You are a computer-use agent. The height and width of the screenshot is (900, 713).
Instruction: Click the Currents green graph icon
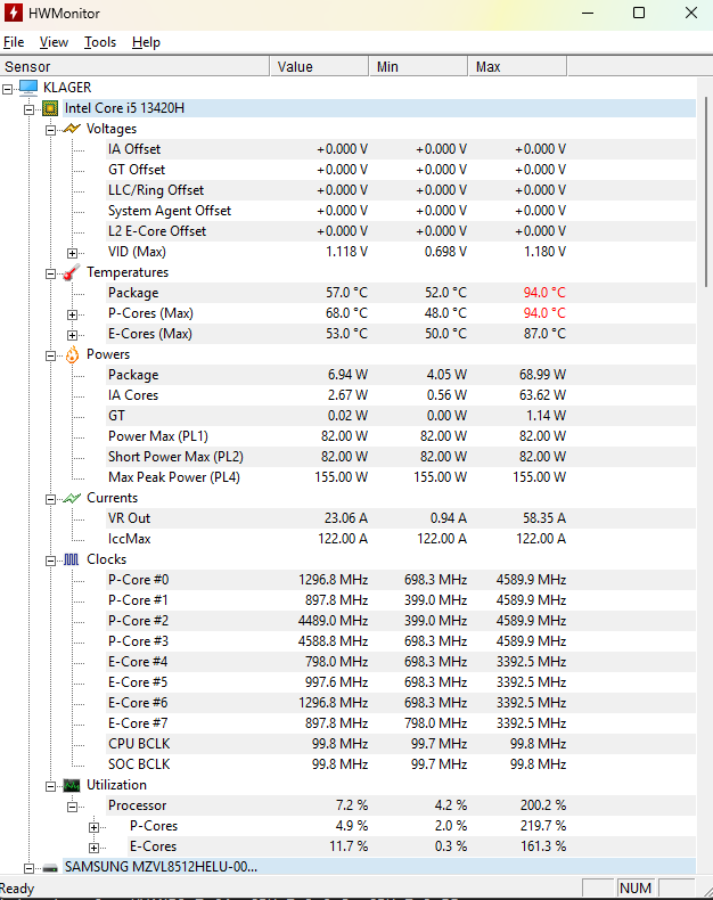click(x=72, y=498)
